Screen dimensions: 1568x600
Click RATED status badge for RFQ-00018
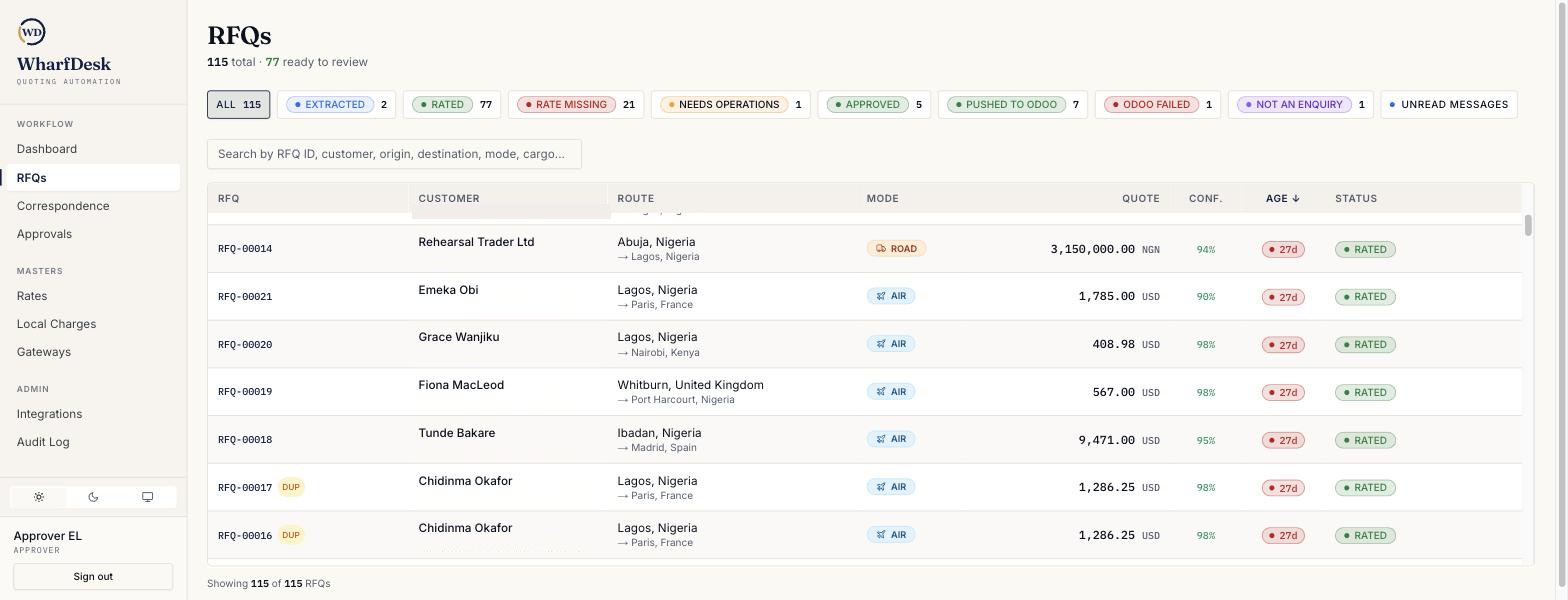click(1365, 440)
